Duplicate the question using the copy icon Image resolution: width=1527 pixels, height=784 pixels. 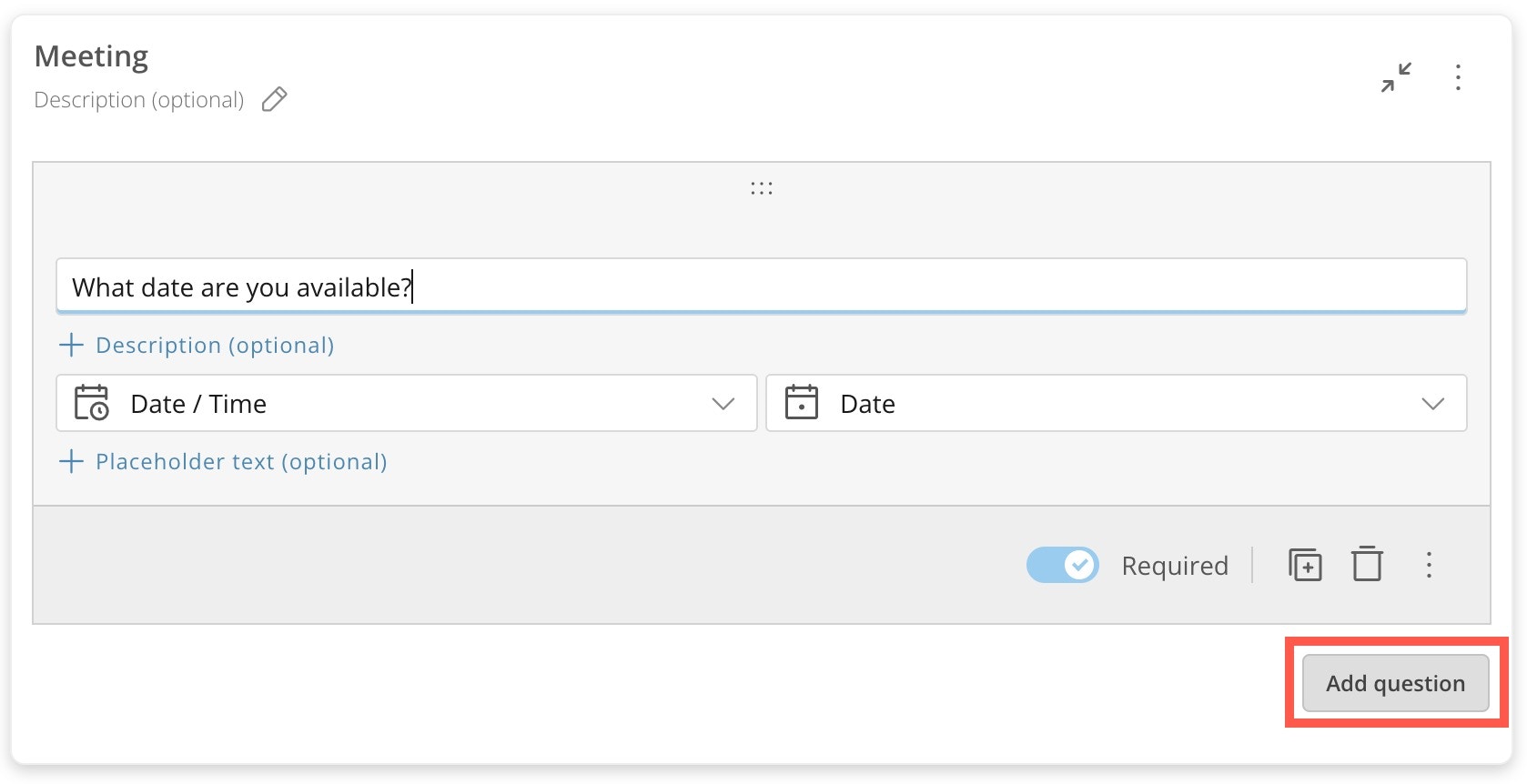pyautogui.click(x=1305, y=564)
